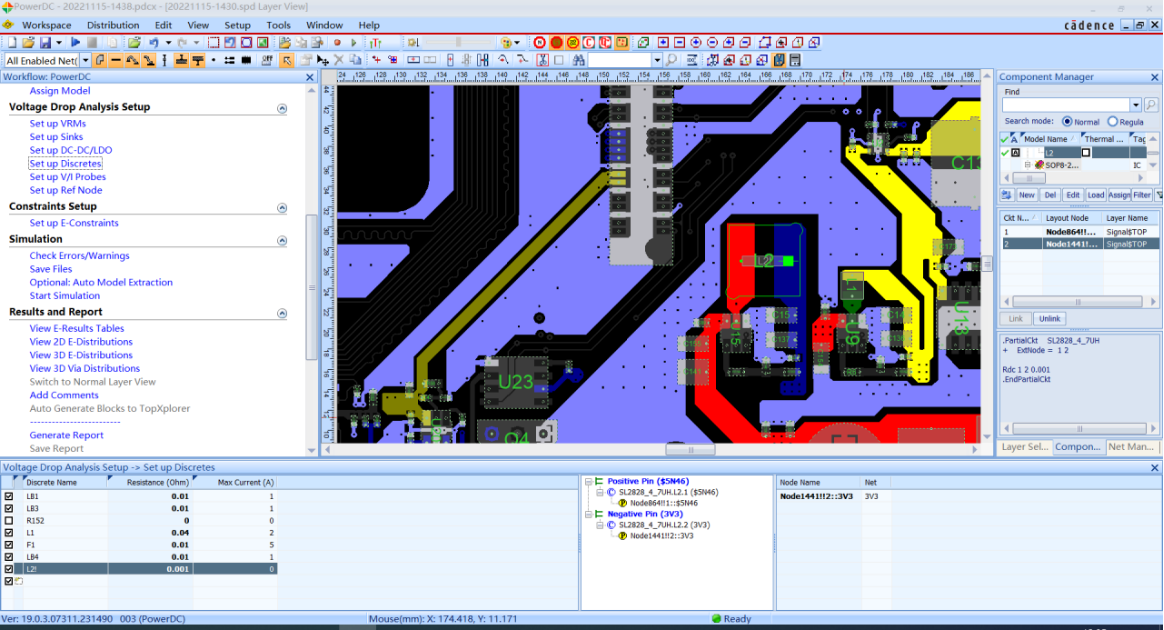Click the white circled C toolbar icon

[x=589, y=42]
